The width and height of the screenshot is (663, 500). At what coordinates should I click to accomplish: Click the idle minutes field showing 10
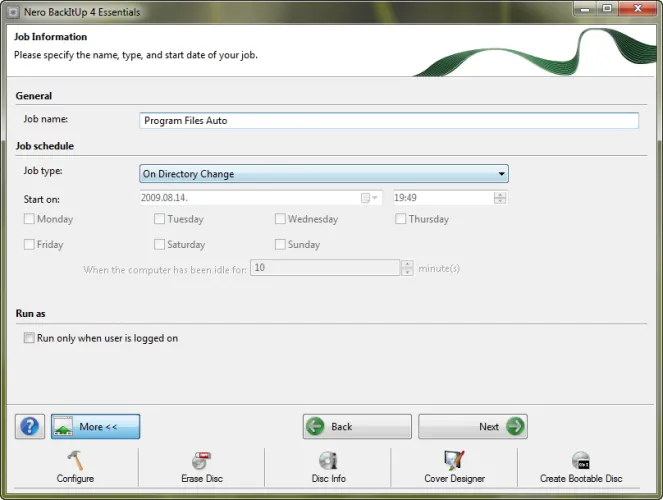pos(325,268)
